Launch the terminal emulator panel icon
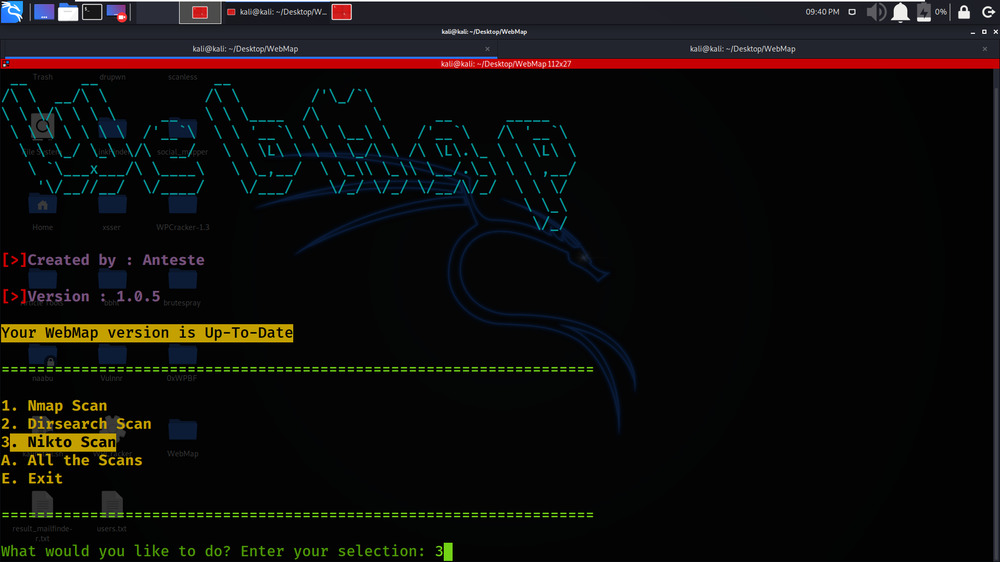Viewport: 1000px width, 562px height. pos(92,12)
